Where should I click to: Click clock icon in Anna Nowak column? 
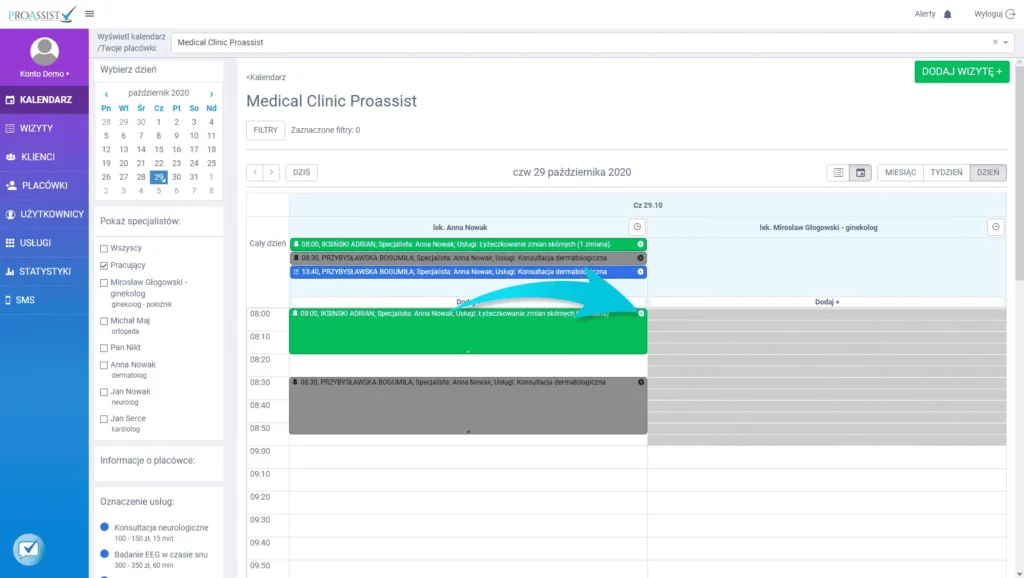click(x=635, y=227)
